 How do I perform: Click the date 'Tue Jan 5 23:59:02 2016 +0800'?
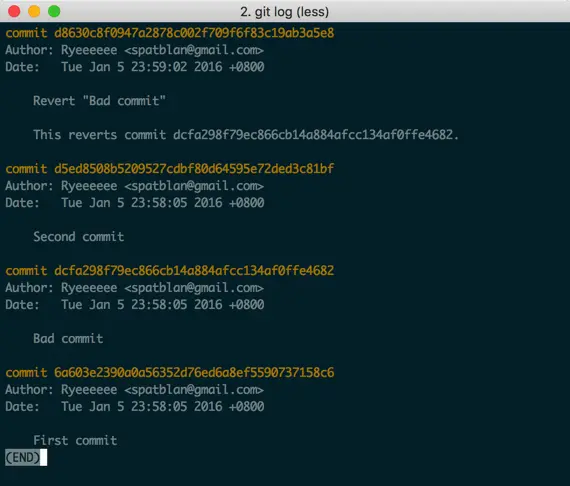pos(162,67)
